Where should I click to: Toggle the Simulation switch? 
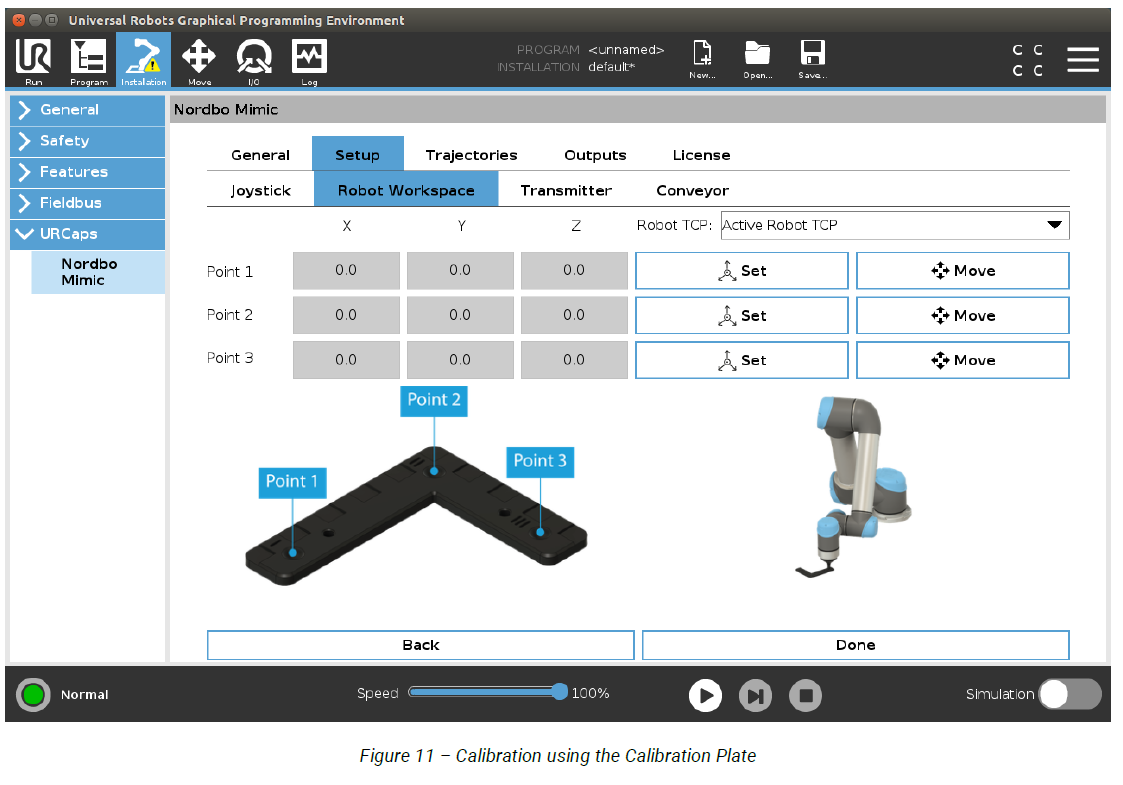(1070, 694)
